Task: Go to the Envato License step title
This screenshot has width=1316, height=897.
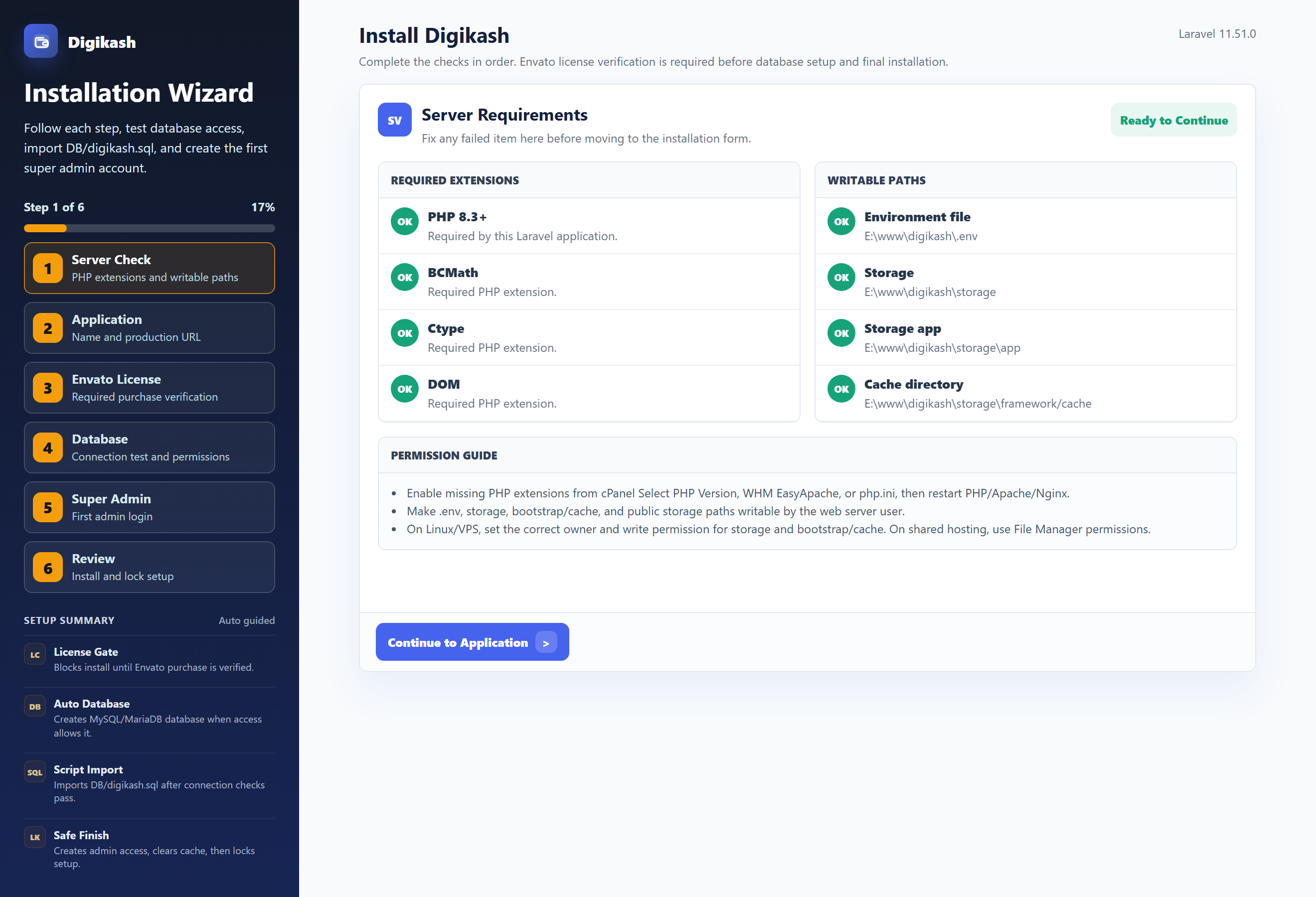Action: 116,379
